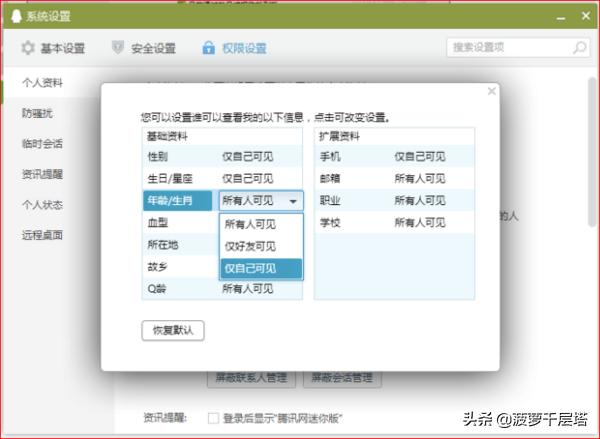Select the 故乡 row label
This screenshot has width=600, height=439.
158,267
